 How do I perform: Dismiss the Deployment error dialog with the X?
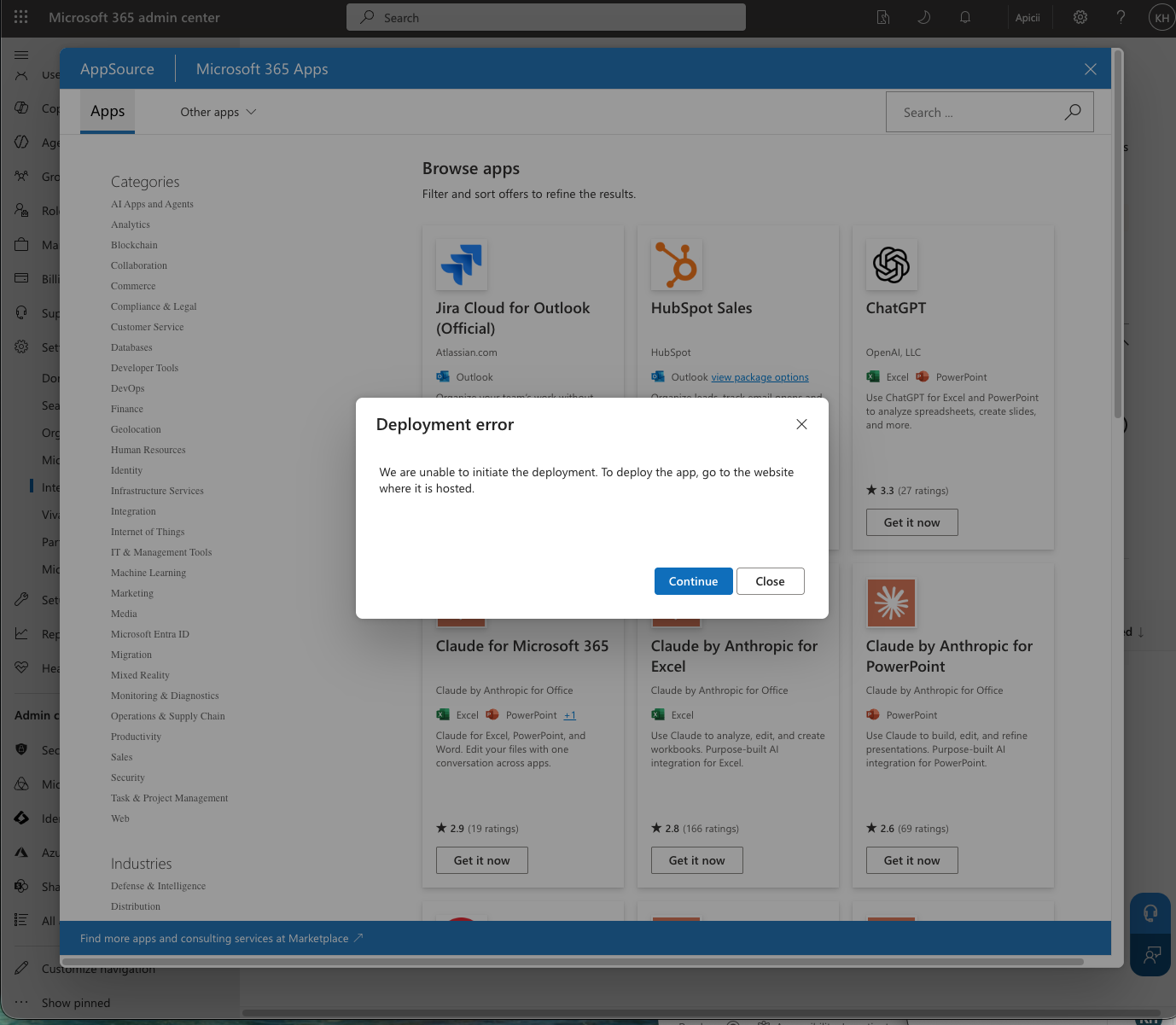(801, 424)
